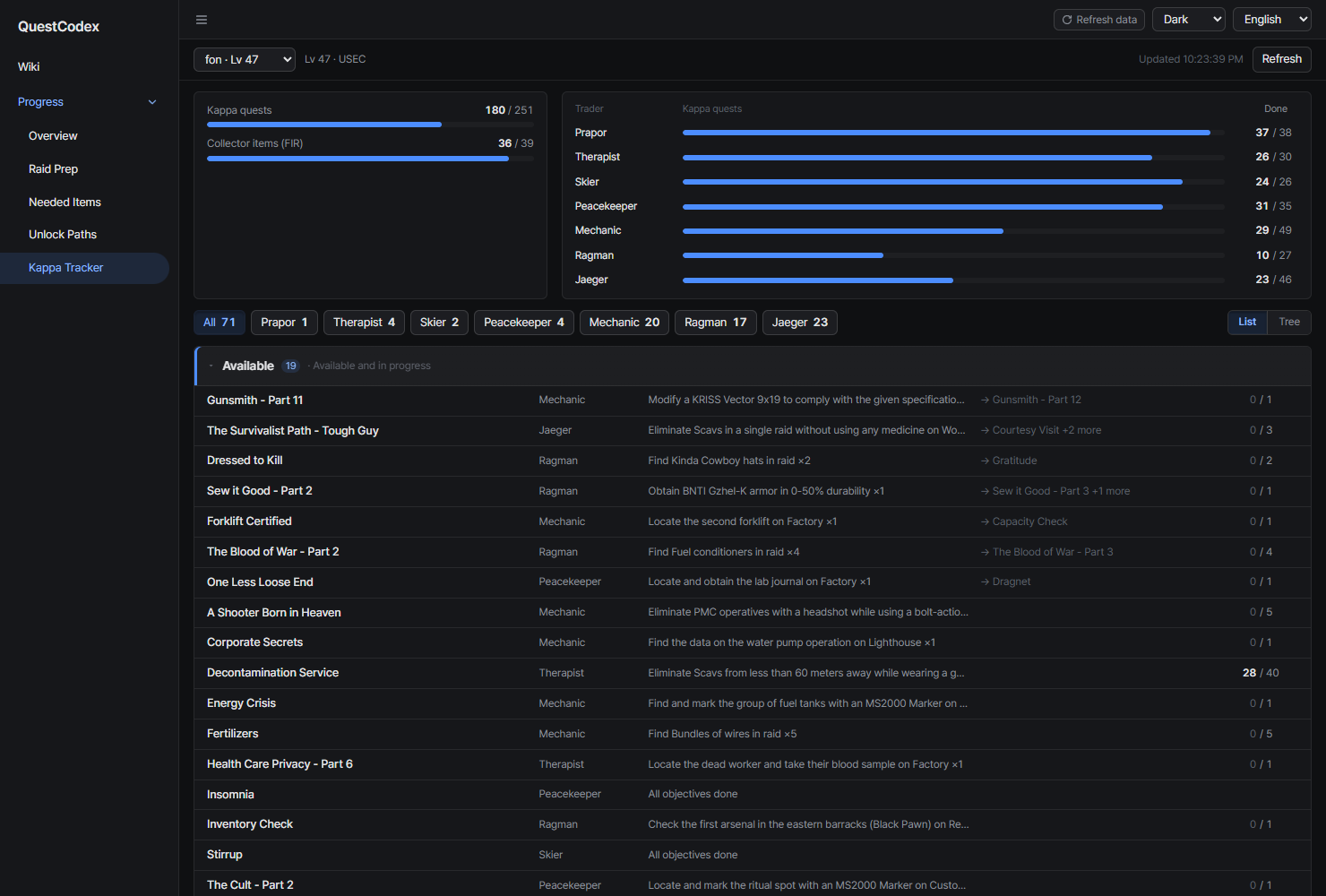
Task: Click the Refresh data button
Action: [x=1099, y=20]
